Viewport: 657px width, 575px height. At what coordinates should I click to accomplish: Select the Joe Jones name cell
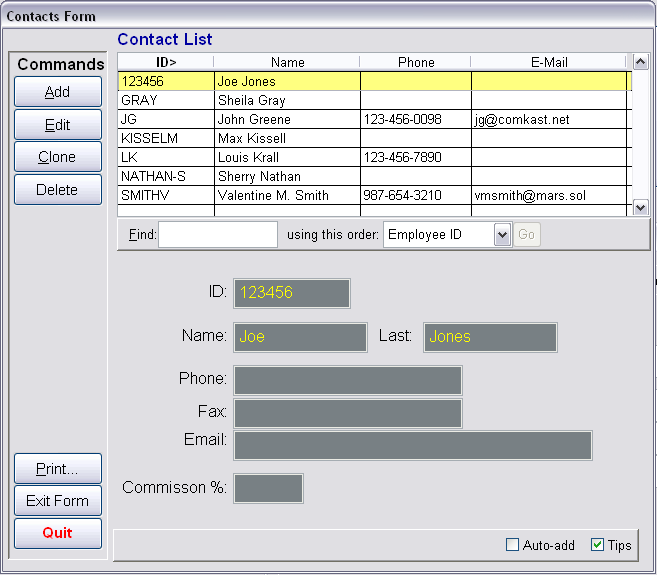click(287, 81)
